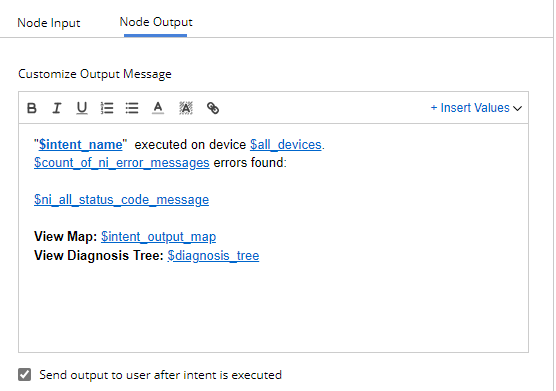556x391 pixels.
Task: Insert a bulleted list
Action: [x=132, y=108]
